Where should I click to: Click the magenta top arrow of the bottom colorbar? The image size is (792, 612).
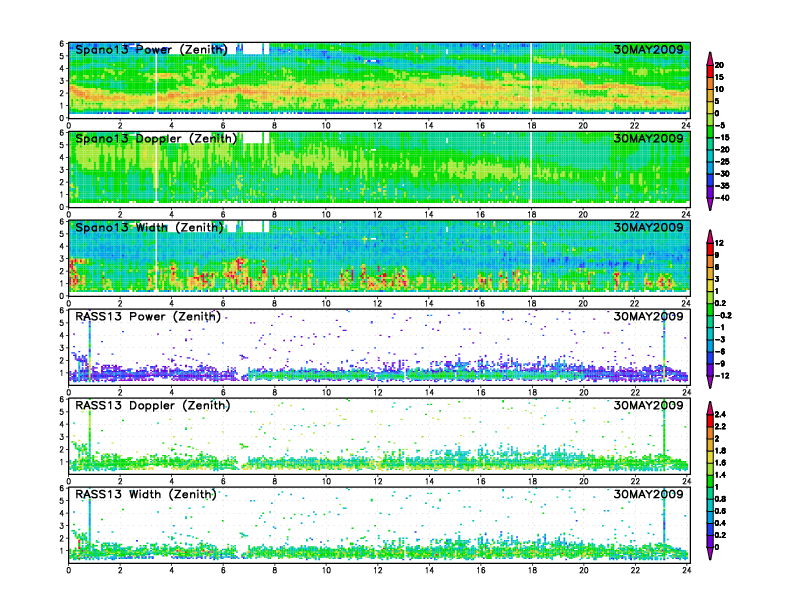[710, 408]
